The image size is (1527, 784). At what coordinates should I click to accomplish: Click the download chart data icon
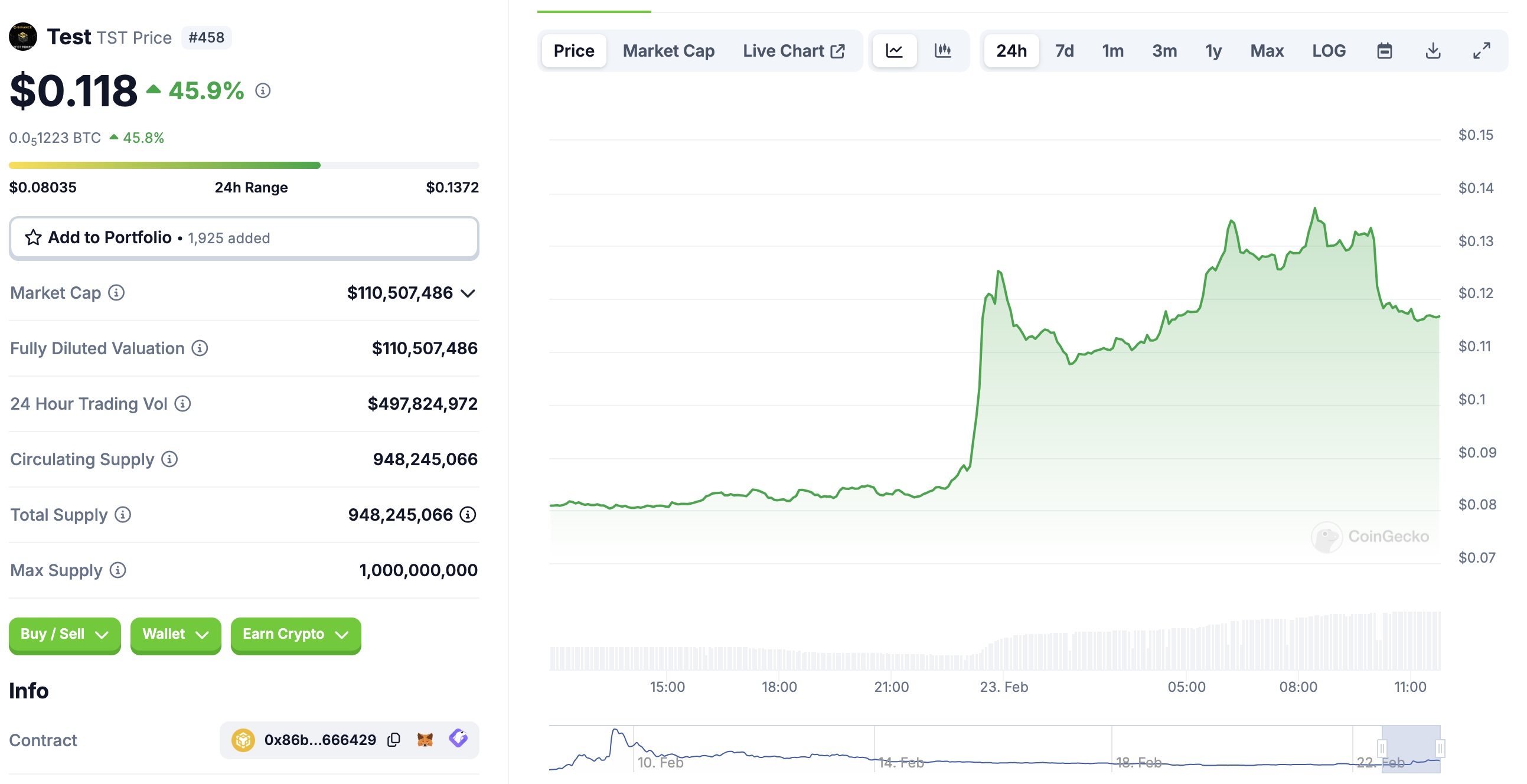point(1433,51)
